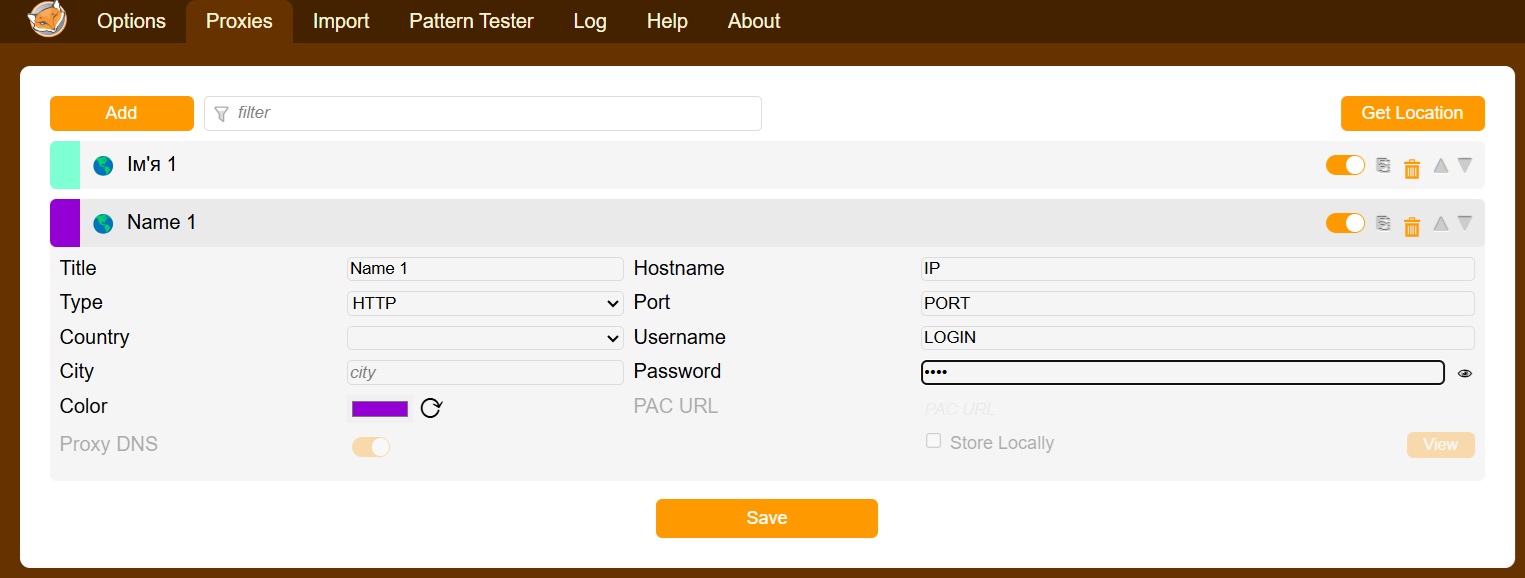Move Ім'я 1 proxy down
The width and height of the screenshot is (1525, 578).
click(x=1465, y=165)
